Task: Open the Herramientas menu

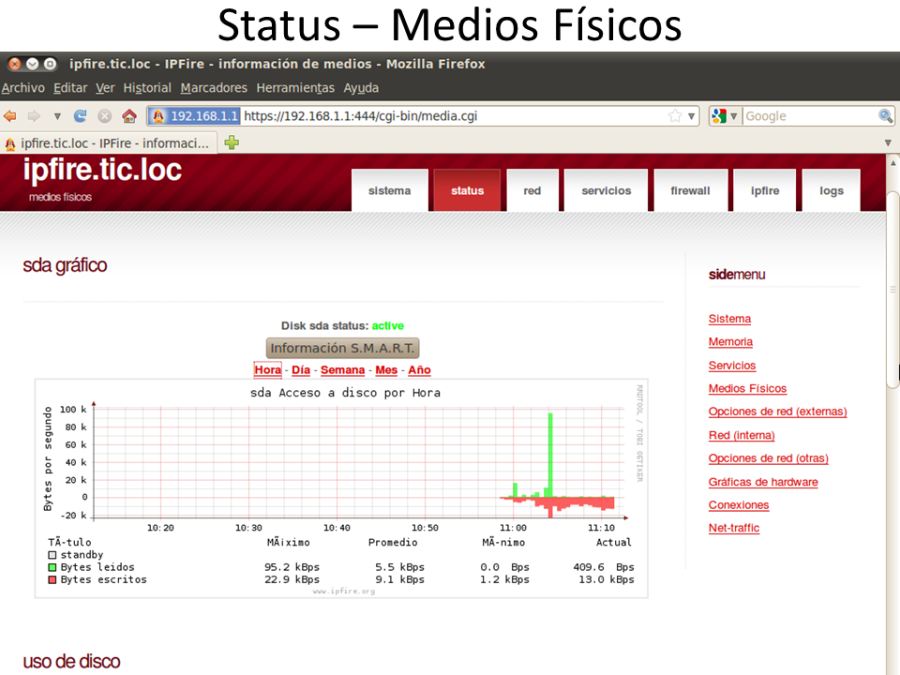Action: click(295, 88)
